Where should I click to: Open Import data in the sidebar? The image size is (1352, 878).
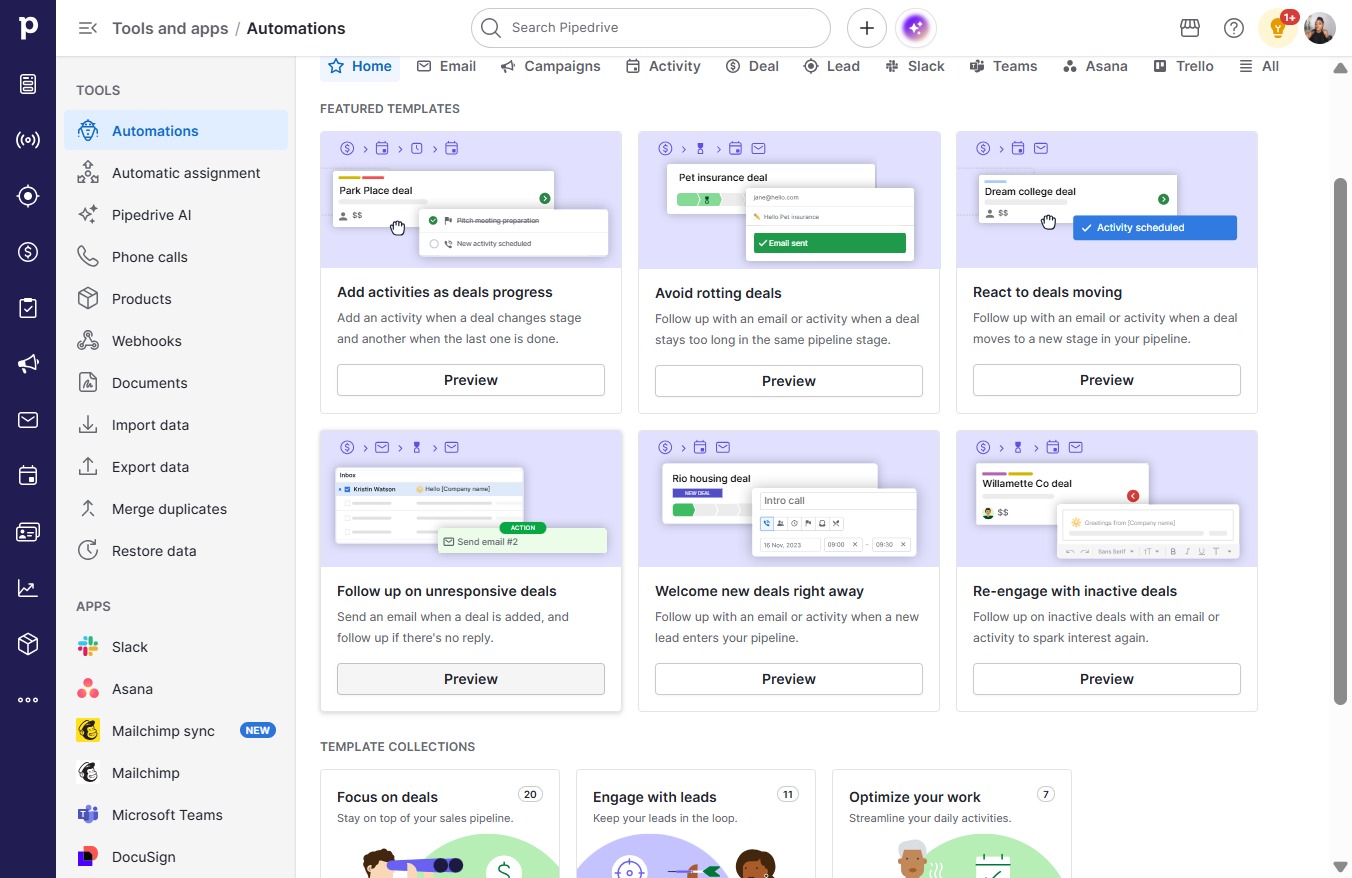(176, 425)
